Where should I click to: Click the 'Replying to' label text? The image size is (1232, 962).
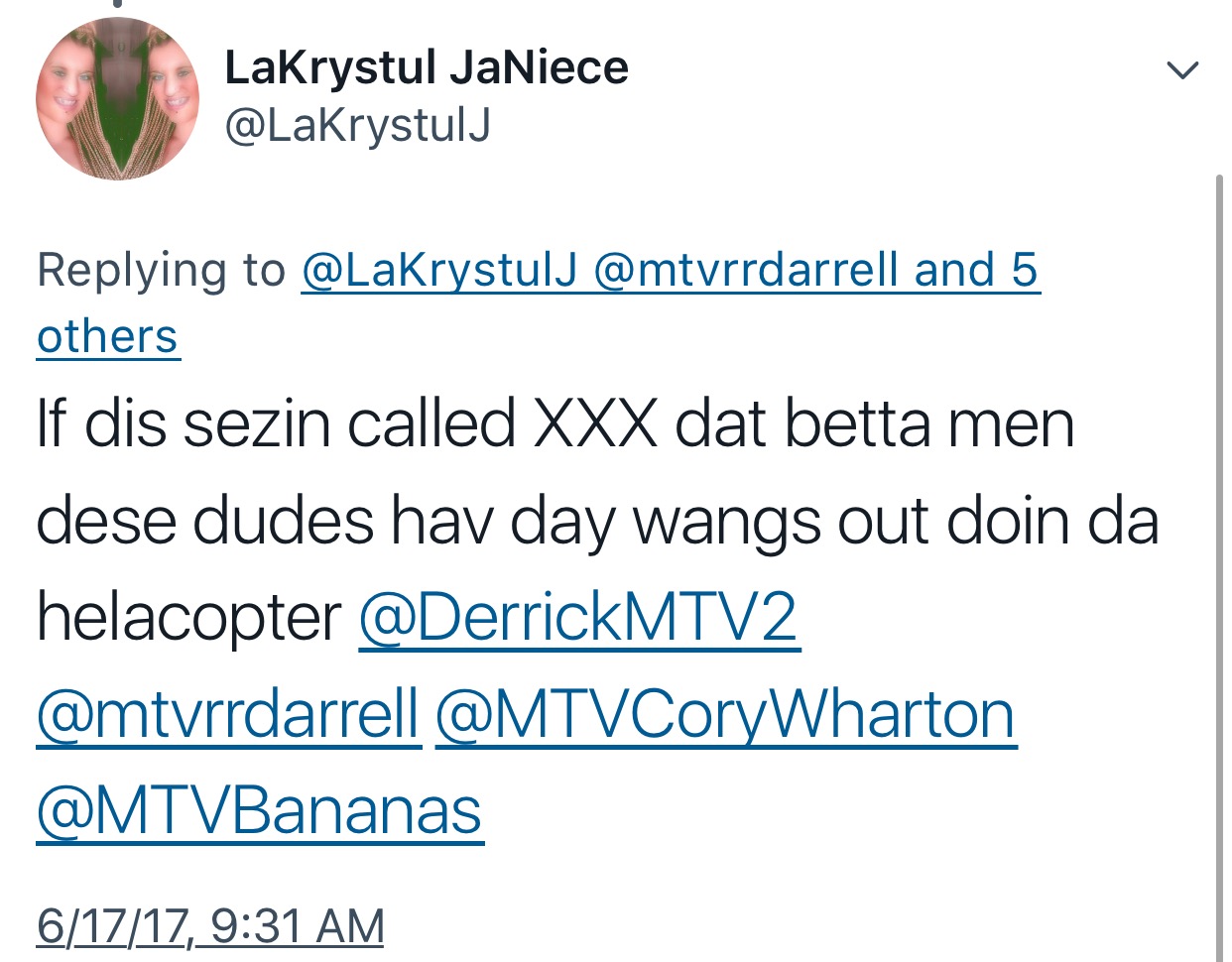click(161, 270)
